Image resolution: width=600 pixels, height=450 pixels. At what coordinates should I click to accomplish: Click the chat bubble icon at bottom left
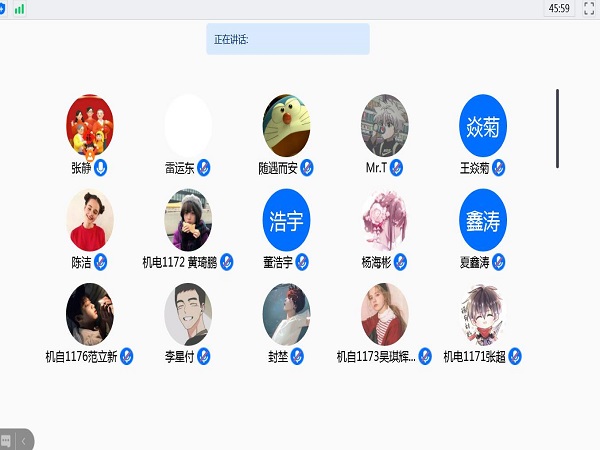[5, 440]
